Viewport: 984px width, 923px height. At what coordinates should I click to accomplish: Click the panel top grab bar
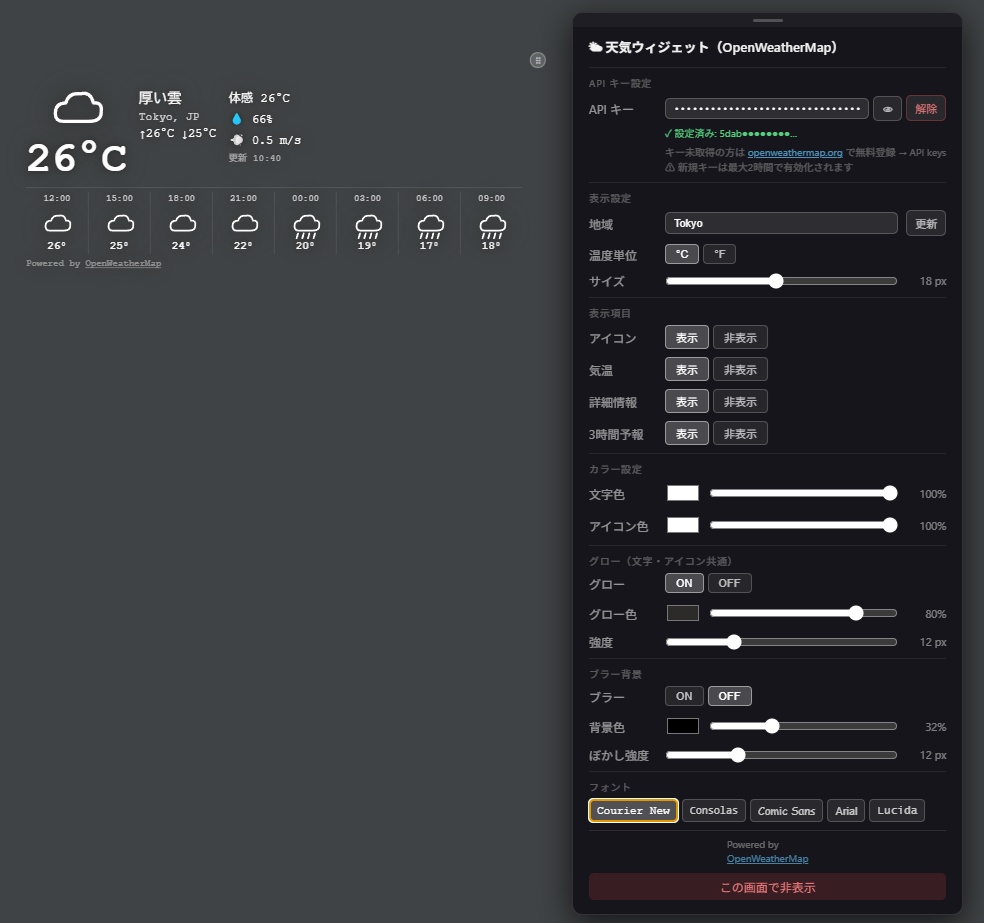click(x=767, y=20)
